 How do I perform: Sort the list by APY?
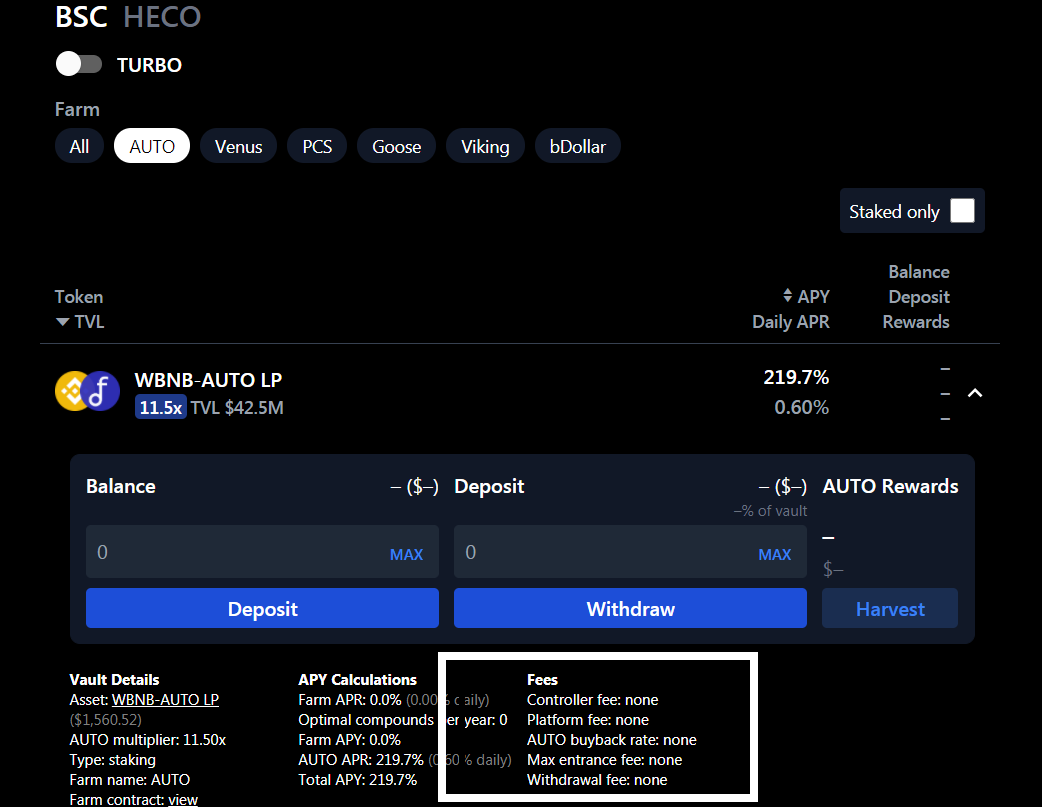(806, 296)
